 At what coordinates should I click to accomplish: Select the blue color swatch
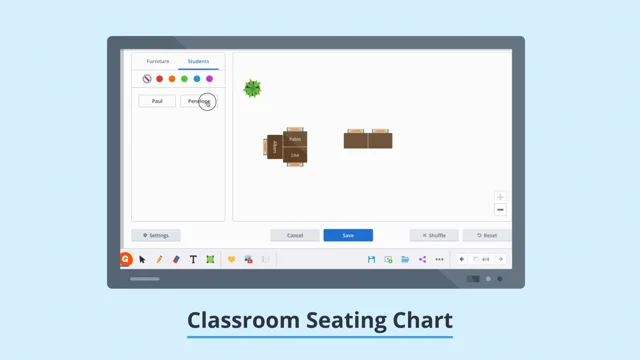[197, 79]
